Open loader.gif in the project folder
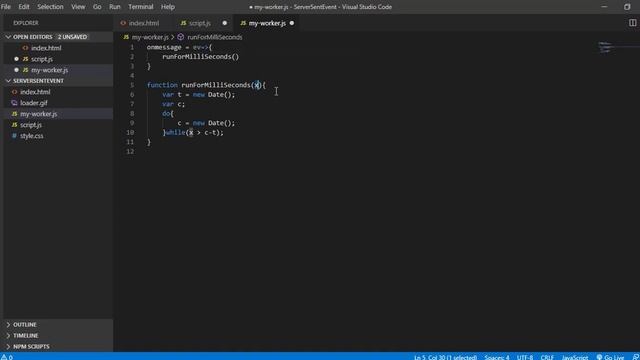This screenshot has width=640, height=360. [34, 103]
